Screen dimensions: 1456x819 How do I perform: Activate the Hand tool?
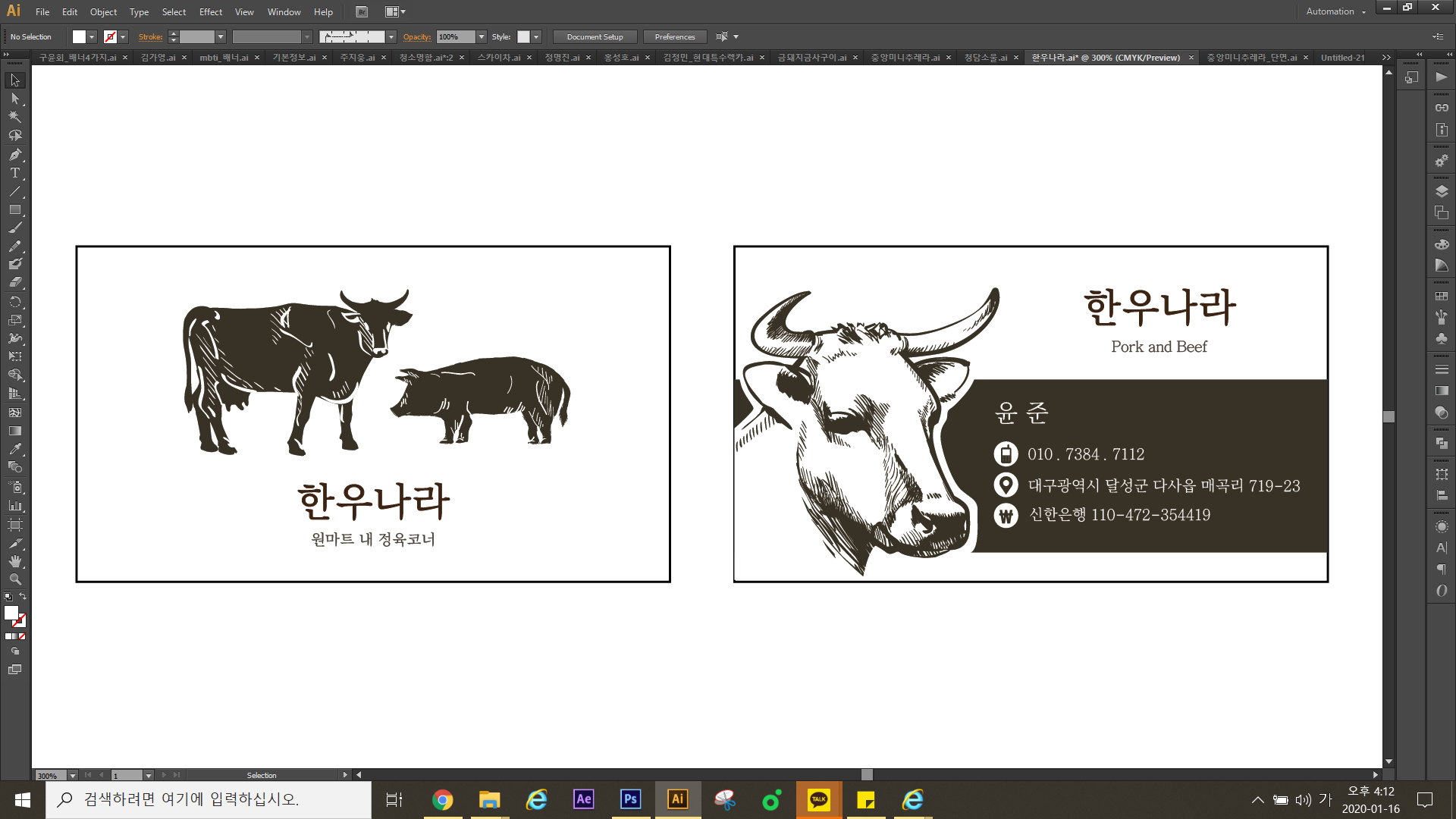click(x=15, y=561)
